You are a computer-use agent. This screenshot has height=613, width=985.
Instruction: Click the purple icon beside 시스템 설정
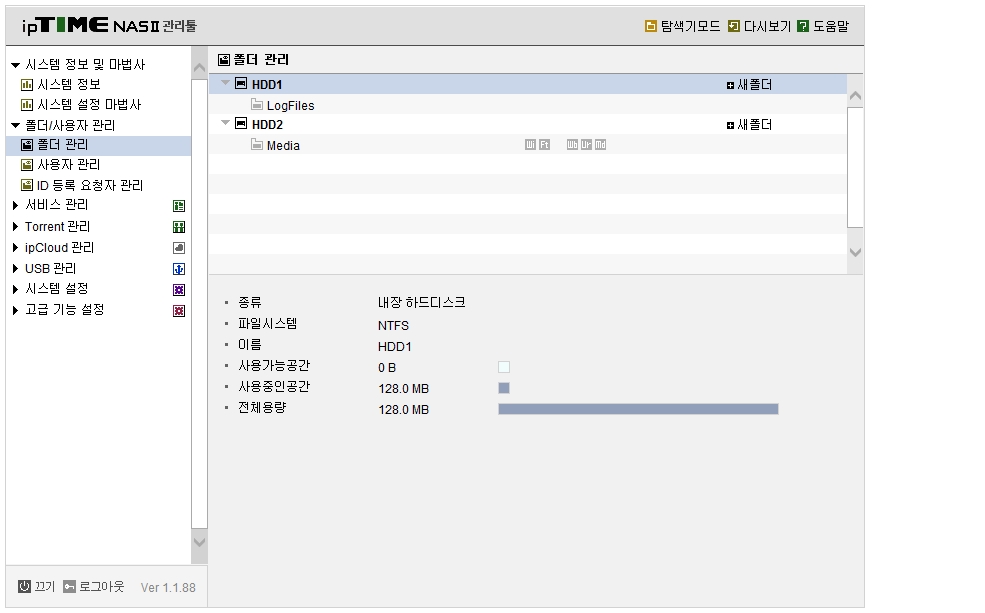tap(179, 290)
